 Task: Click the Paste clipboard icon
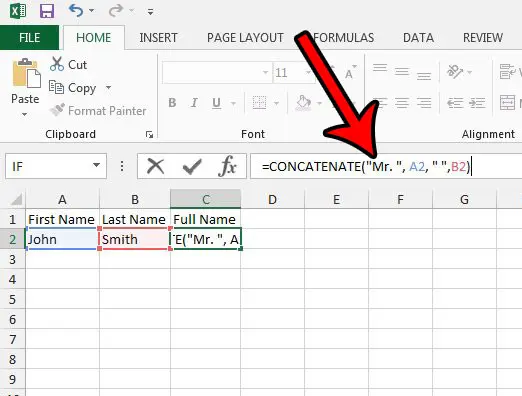click(x=26, y=73)
